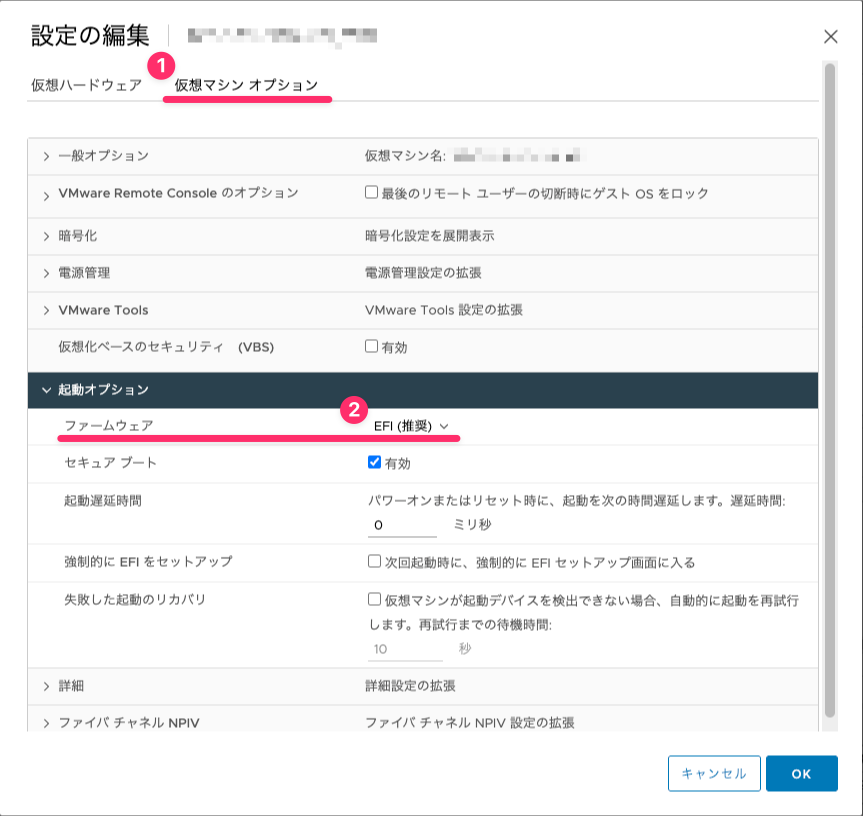This screenshot has width=863, height=816.
Task: Click the セキュア ブート label
Action: tap(110, 463)
